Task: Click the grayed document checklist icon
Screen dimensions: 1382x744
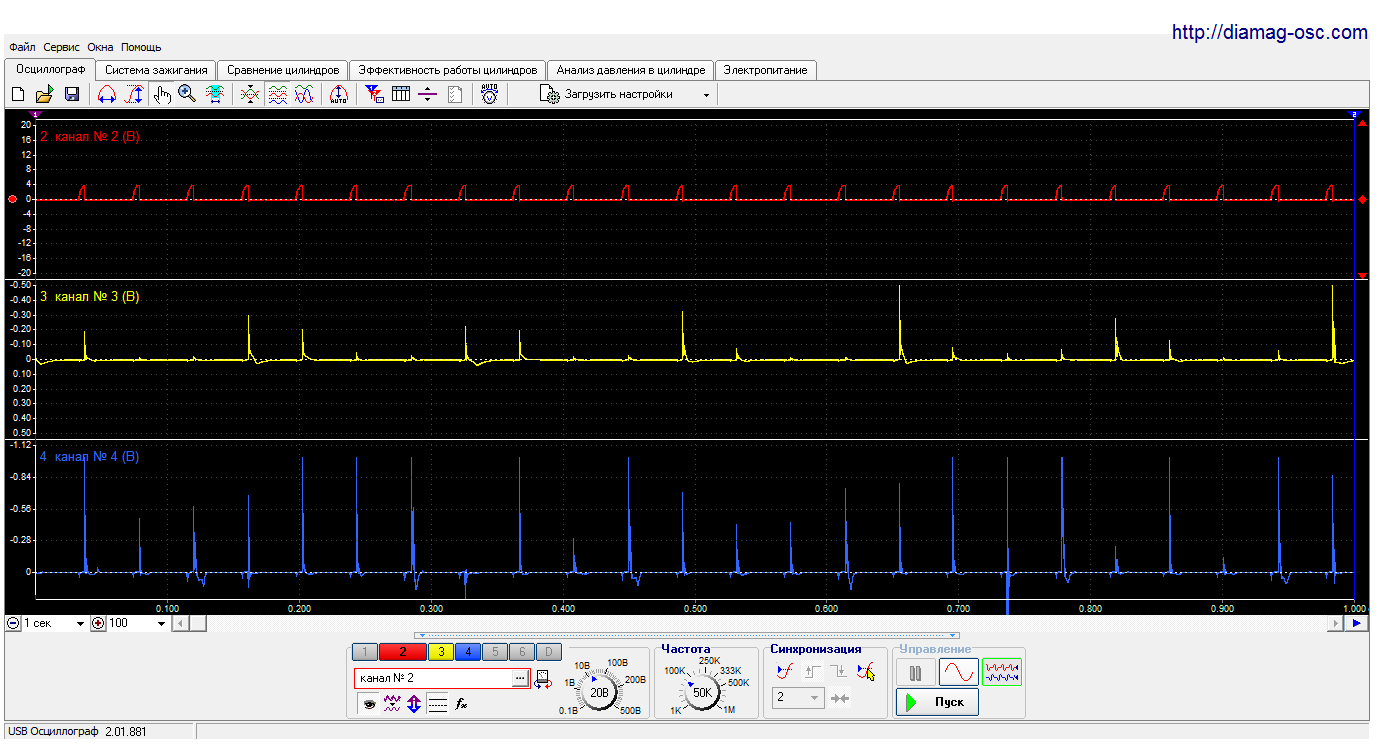Action: point(455,94)
